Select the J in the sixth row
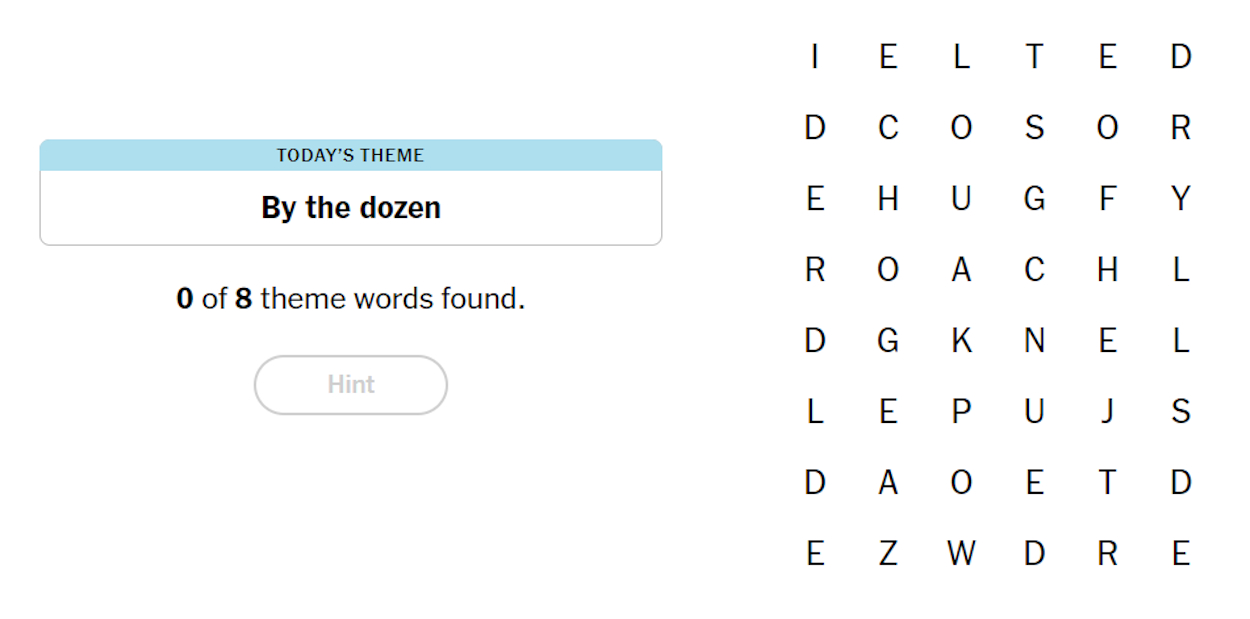 [x=1107, y=411]
